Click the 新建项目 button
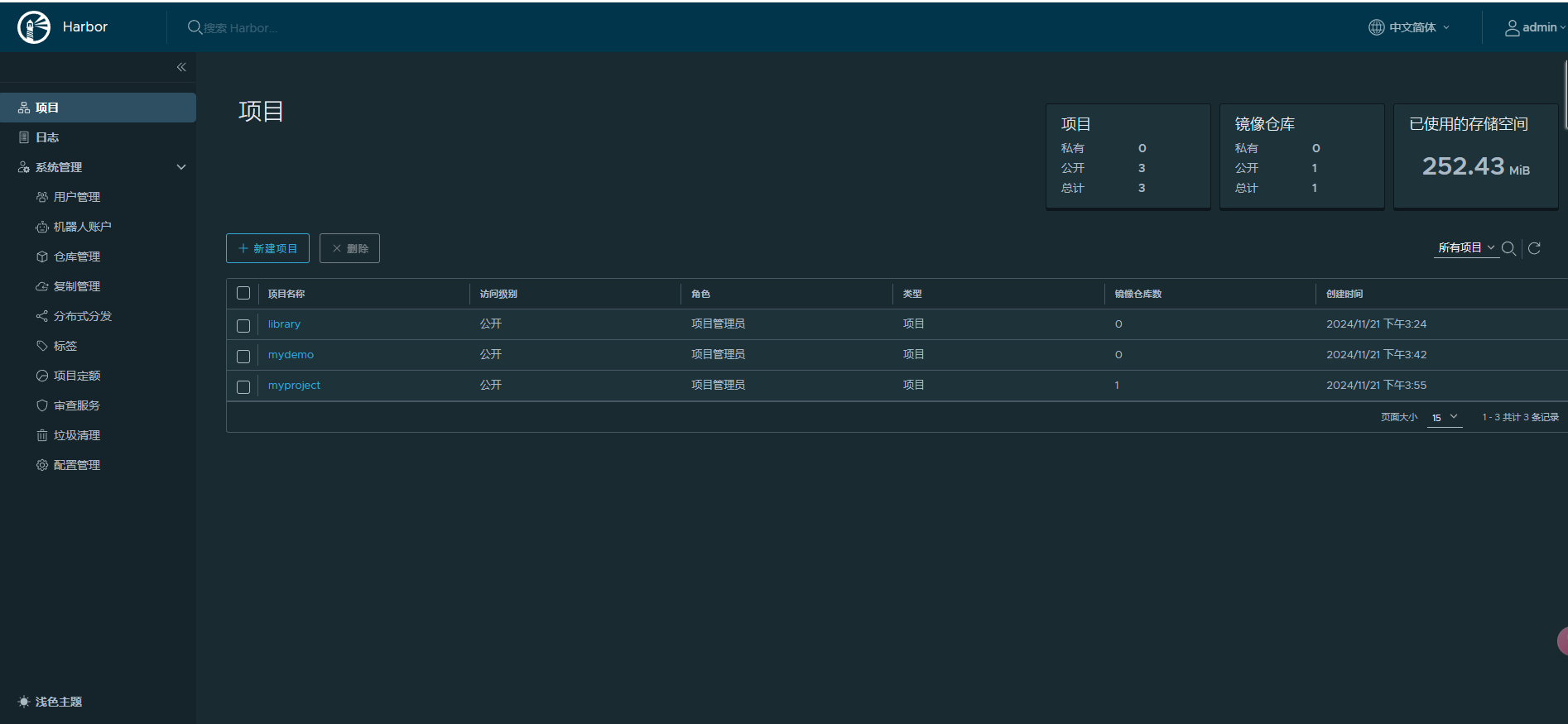The image size is (1568, 724). pyautogui.click(x=267, y=248)
